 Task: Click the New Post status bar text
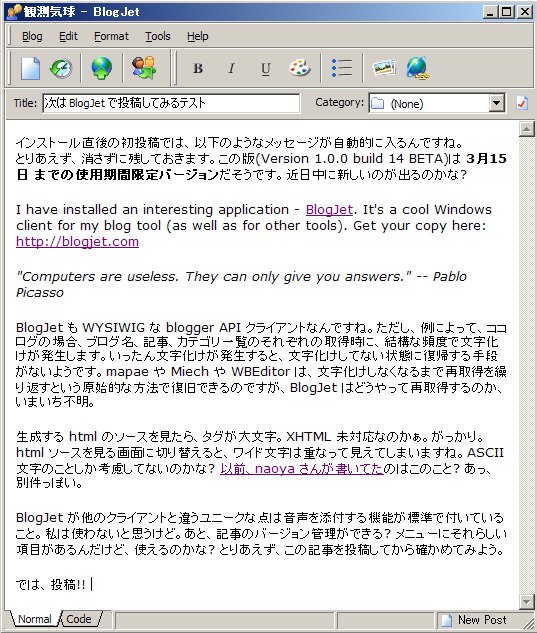click(x=482, y=620)
